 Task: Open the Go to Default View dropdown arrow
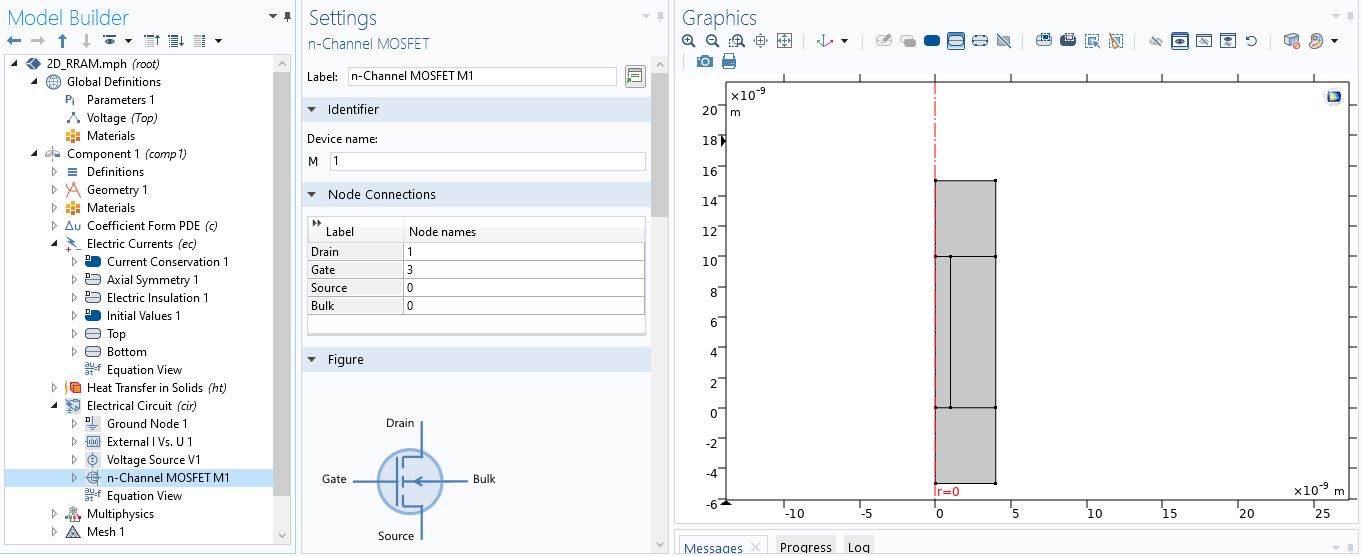tap(844, 41)
